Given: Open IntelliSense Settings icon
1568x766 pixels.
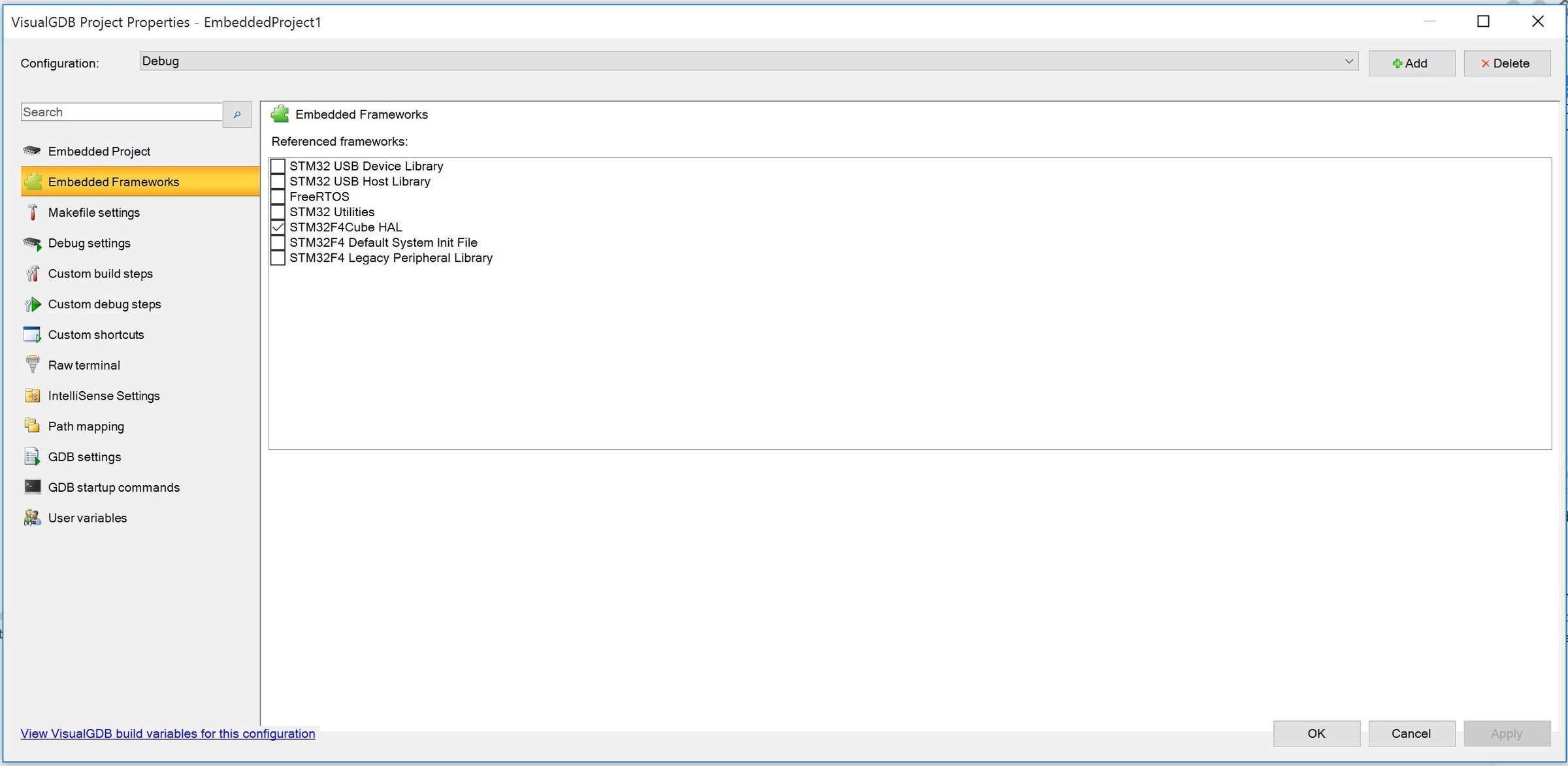Looking at the screenshot, I should (x=31, y=395).
